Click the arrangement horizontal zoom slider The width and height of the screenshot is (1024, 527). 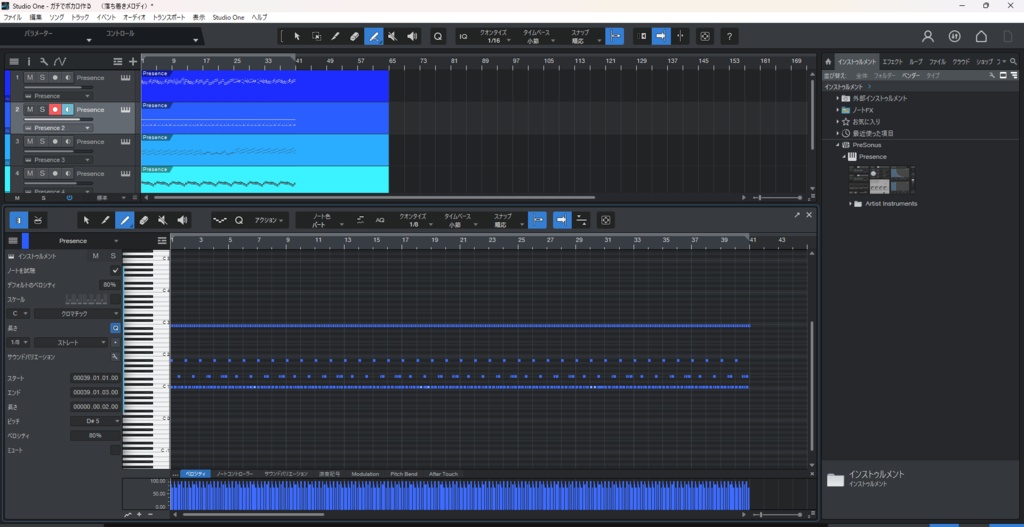click(x=777, y=197)
